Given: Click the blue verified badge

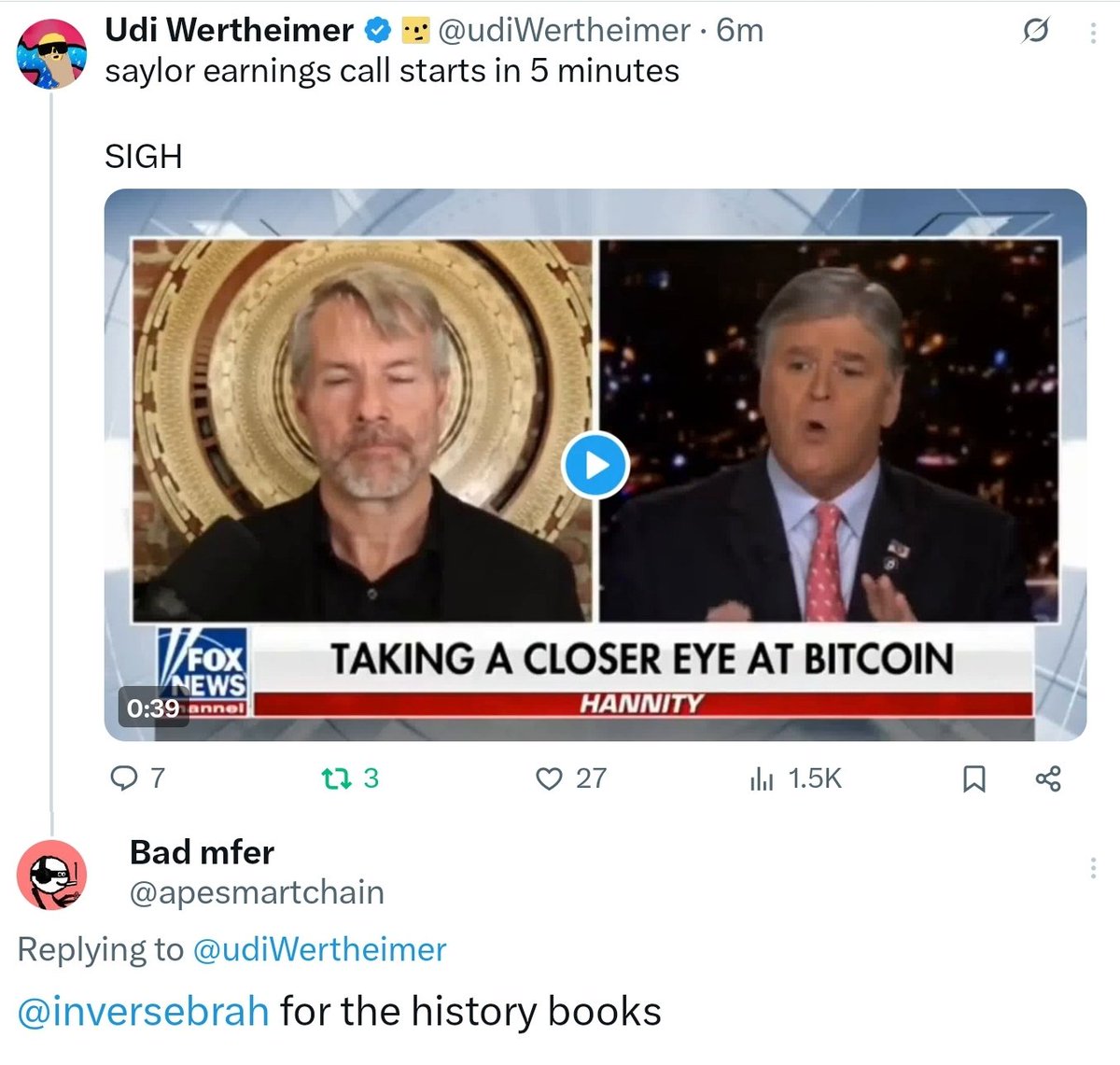Looking at the screenshot, I should (x=376, y=31).
